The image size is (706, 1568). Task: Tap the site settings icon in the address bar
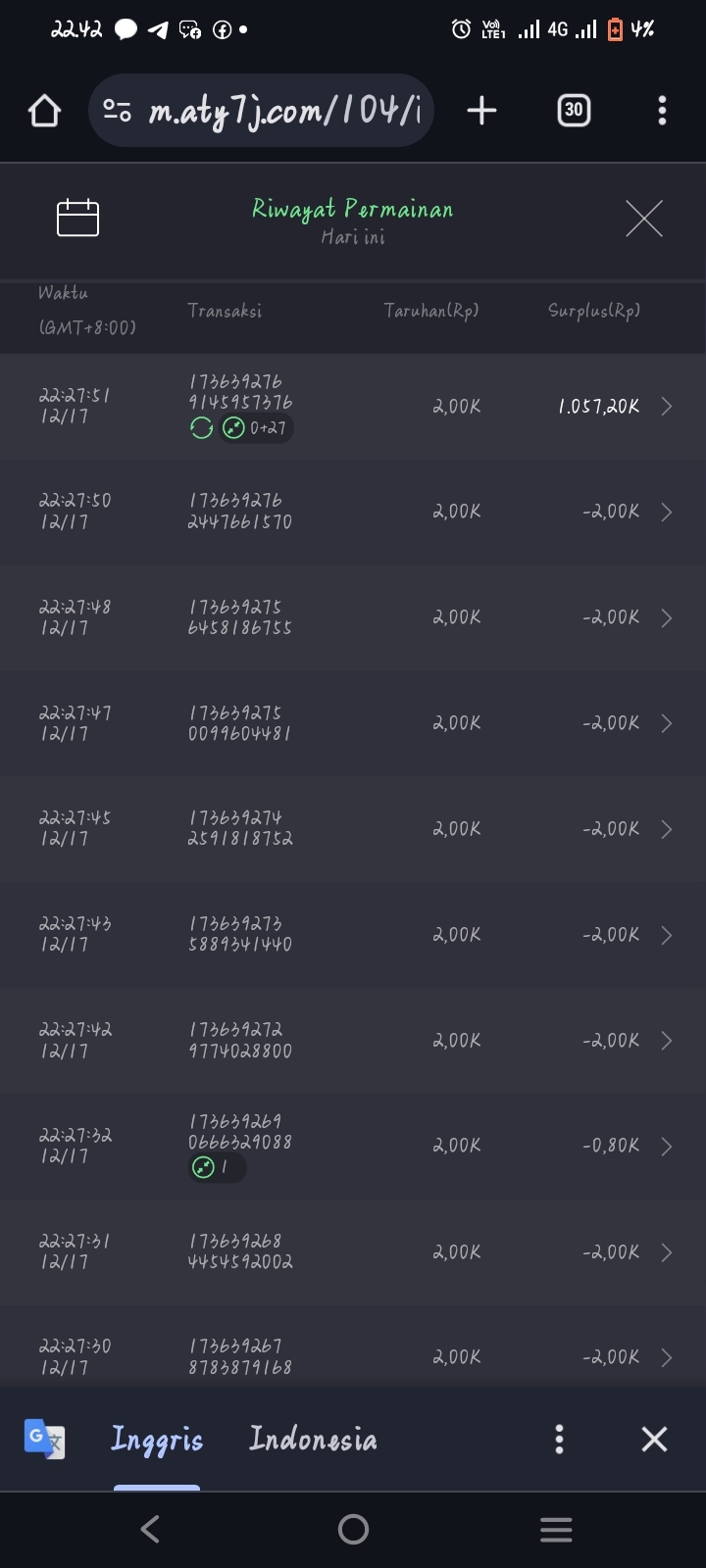coord(118,111)
